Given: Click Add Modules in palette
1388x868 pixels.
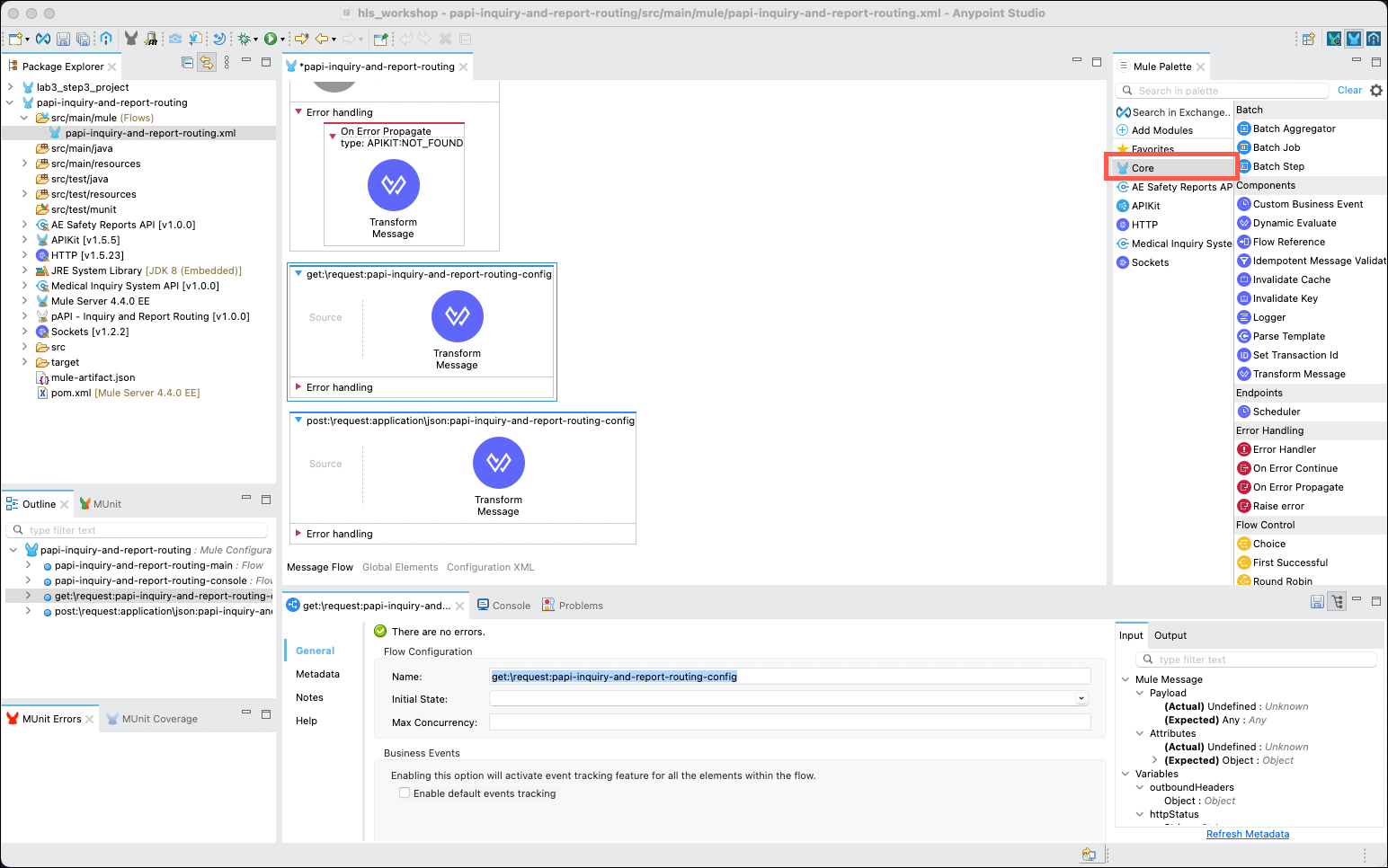Looking at the screenshot, I should (1155, 130).
